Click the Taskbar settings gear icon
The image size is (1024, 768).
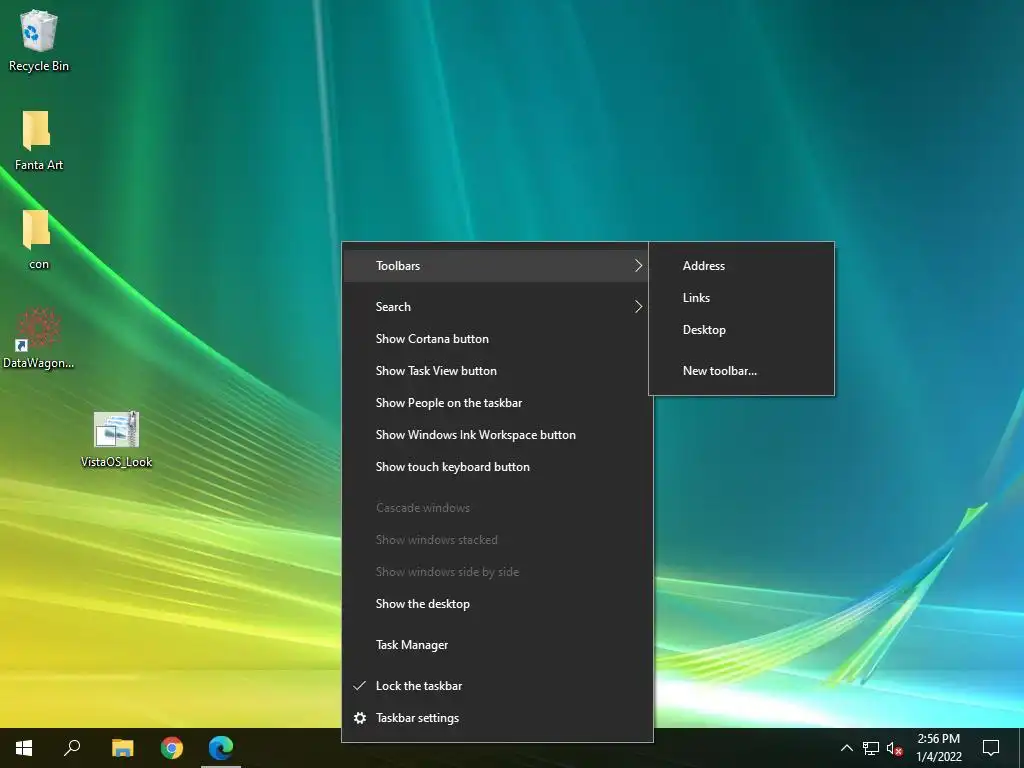(x=360, y=718)
